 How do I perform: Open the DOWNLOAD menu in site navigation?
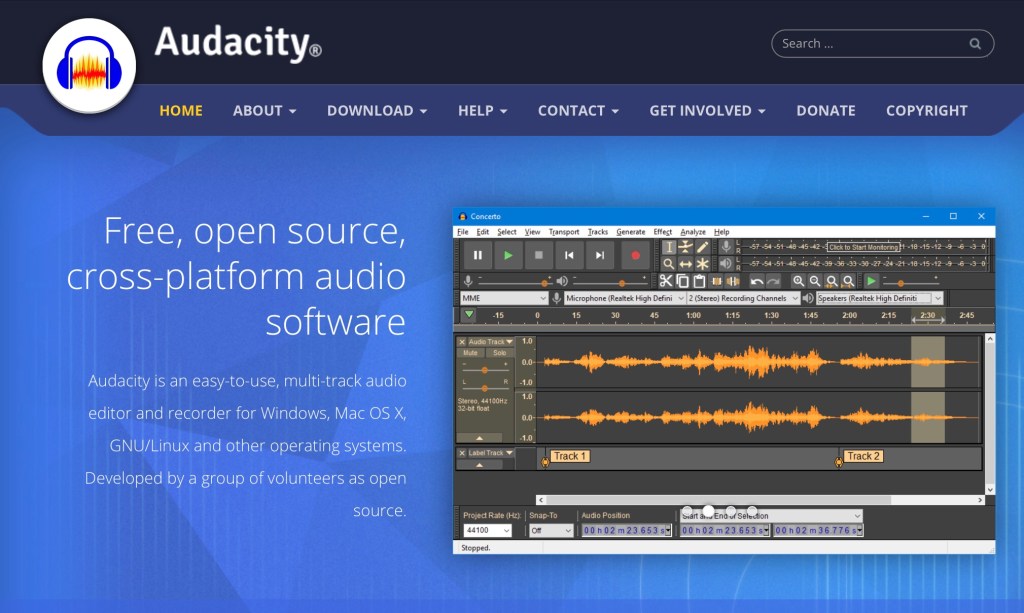(x=377, y=111)
